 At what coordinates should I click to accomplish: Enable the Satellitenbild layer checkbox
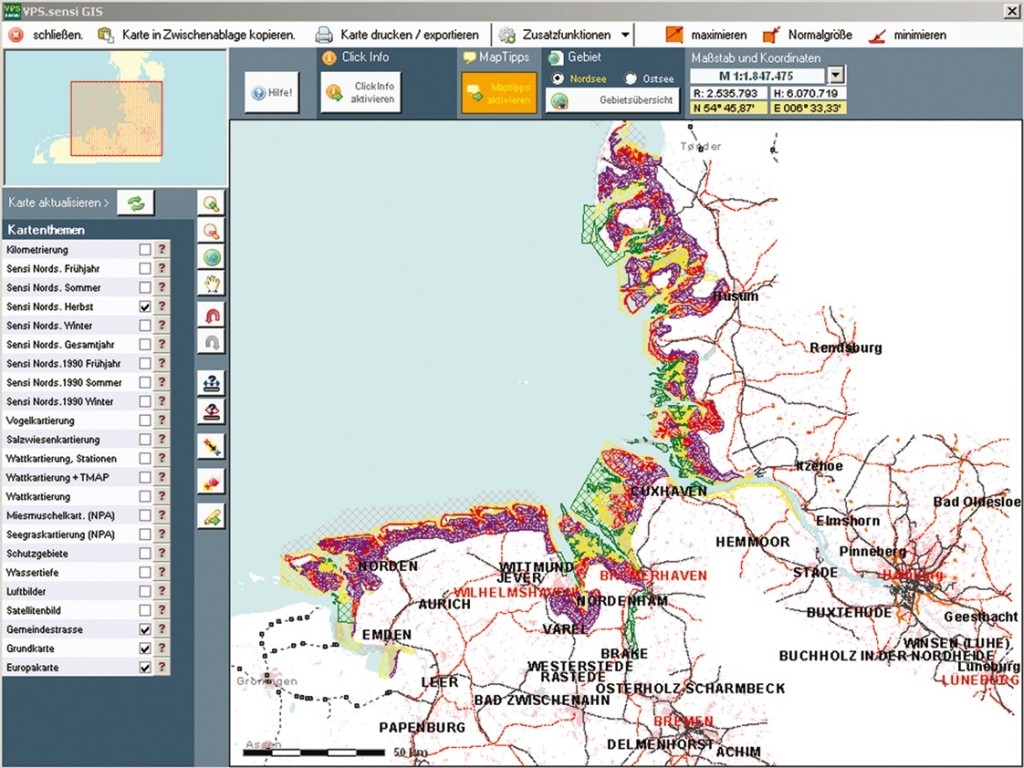(146, 610)
